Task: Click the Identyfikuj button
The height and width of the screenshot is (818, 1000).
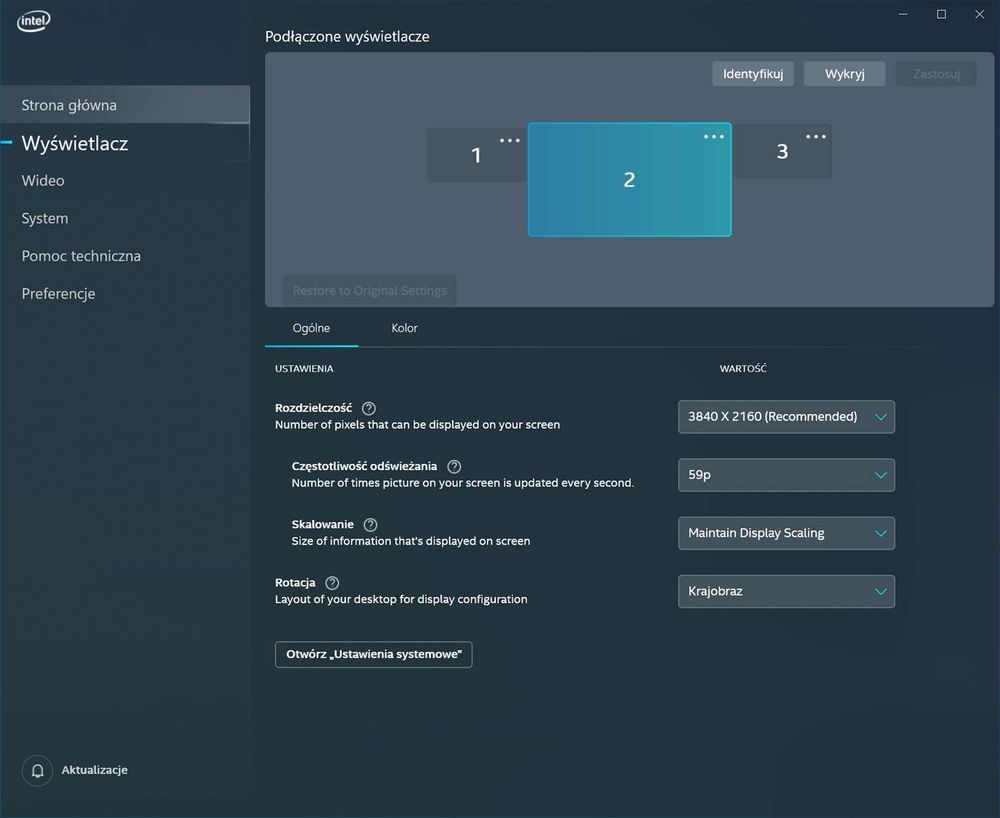Action: (753, 74)
